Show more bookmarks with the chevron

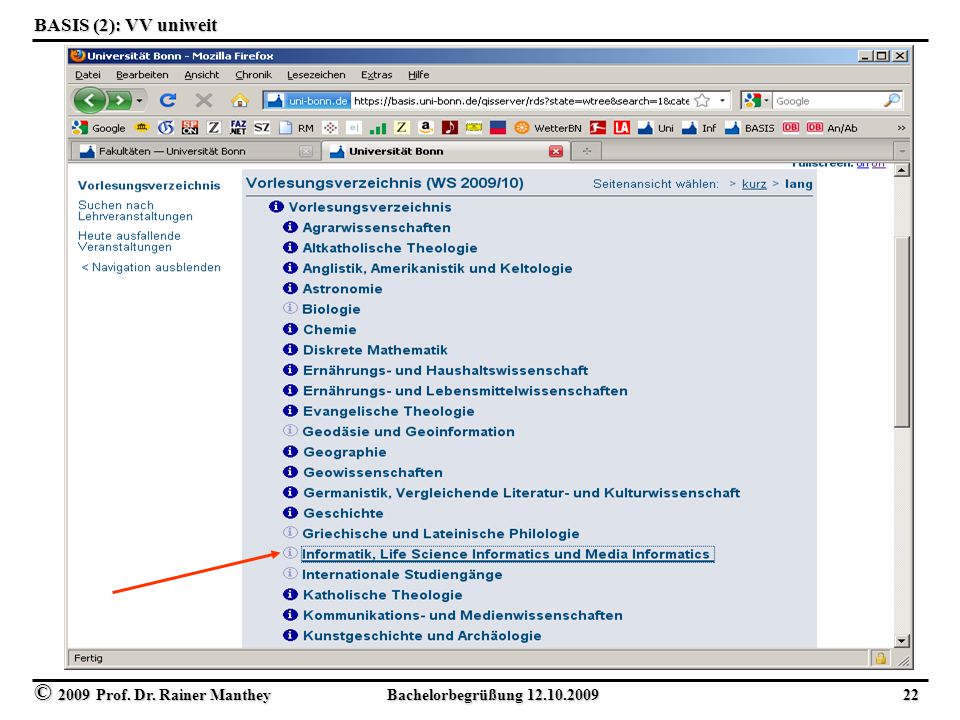[x=901, y=128]
